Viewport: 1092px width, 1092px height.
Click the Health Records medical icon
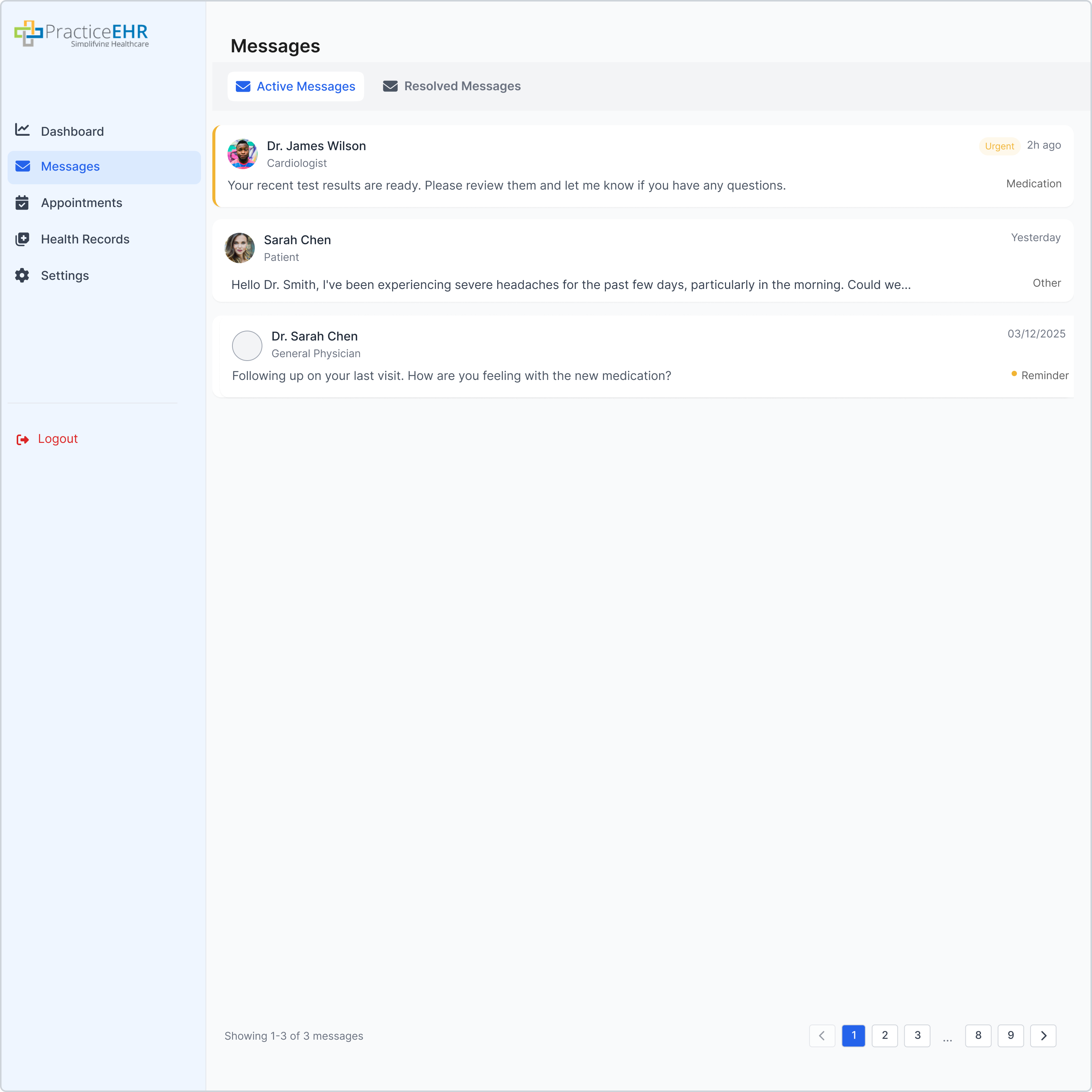23,239
